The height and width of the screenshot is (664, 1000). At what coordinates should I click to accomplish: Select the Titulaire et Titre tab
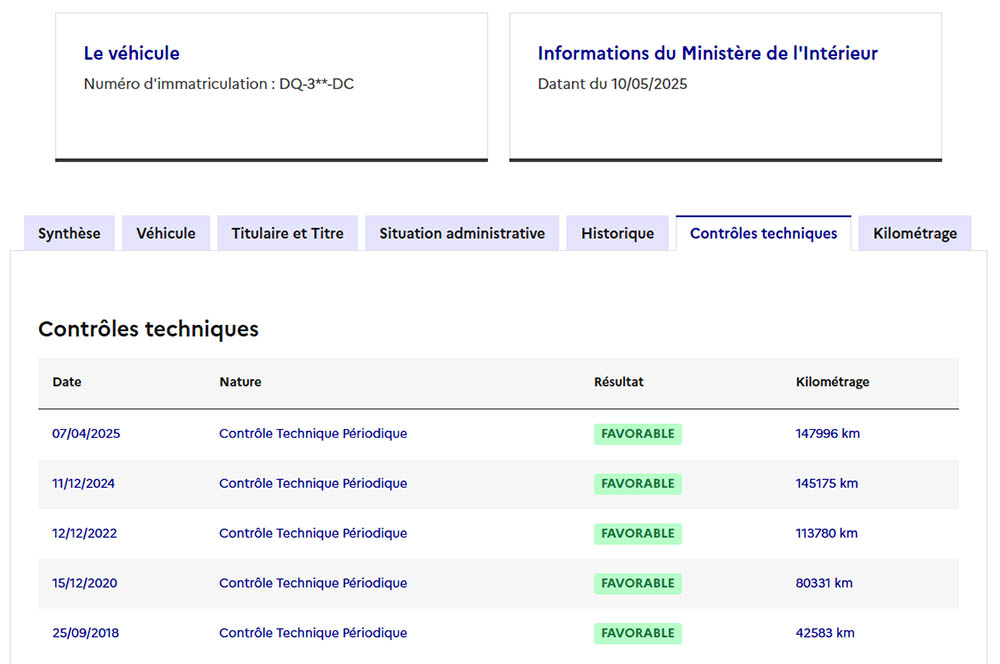click(x=287, y=233)
